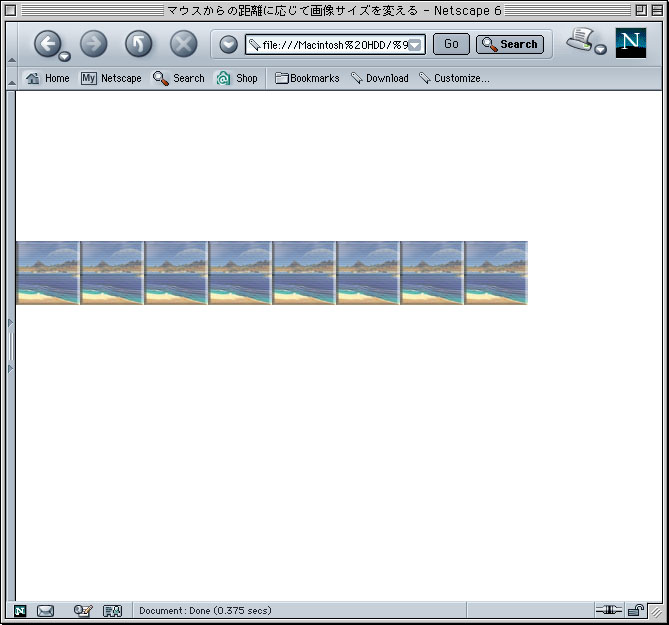Click the window resize grip corner
Image resolution: width=669 pixels, height=625 pixels.
coord(656,612)
